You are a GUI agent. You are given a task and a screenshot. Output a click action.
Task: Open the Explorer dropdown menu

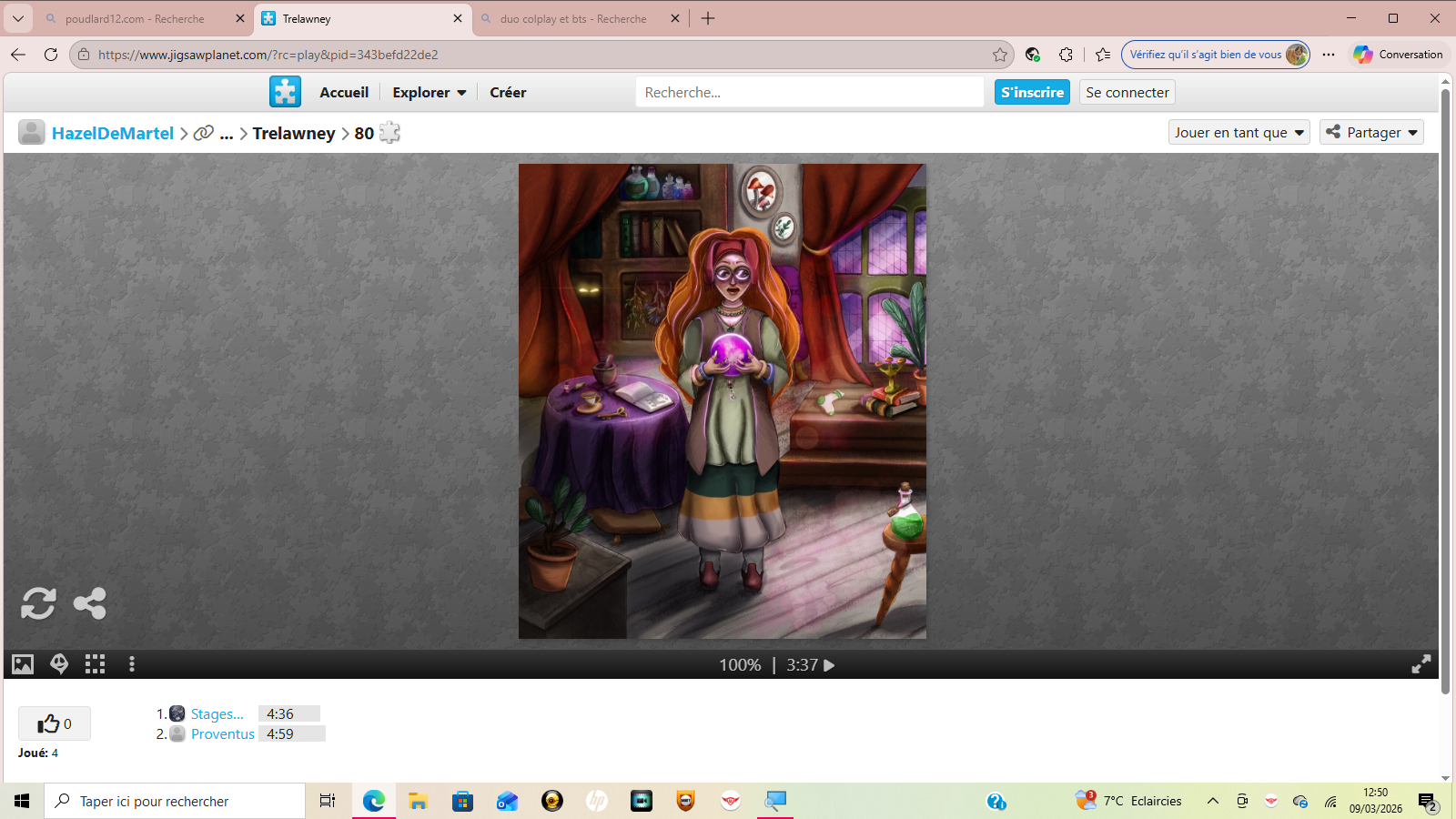point(430,92)
